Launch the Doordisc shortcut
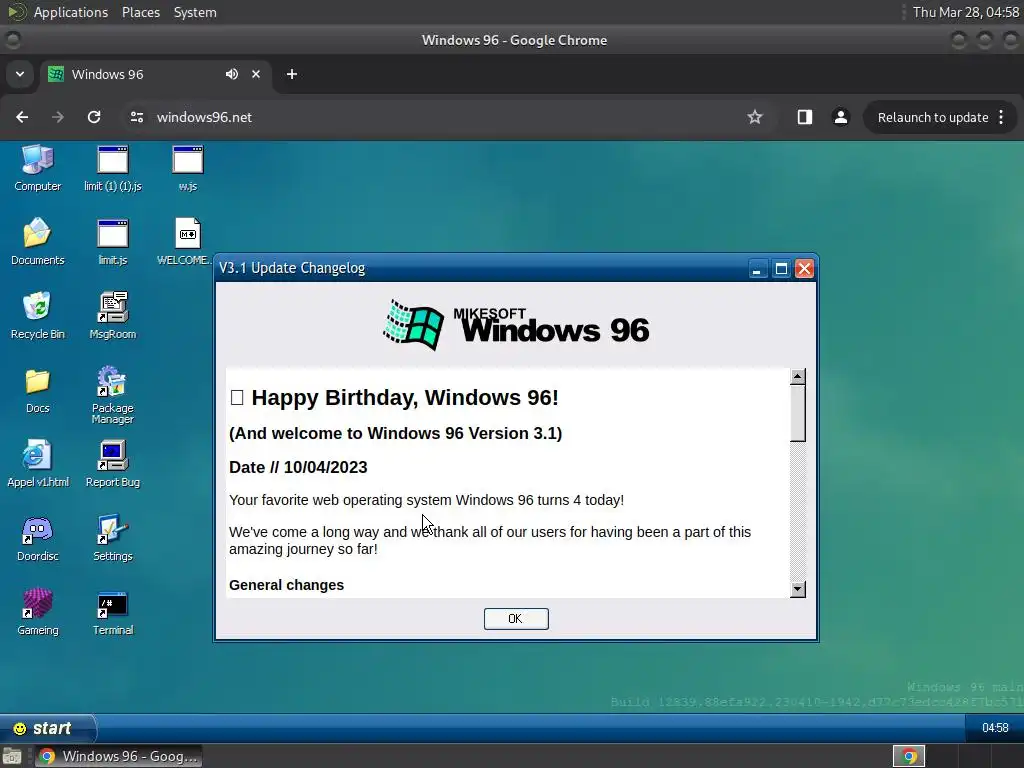This screenshot has width=1024, height=768. coord(37,538)
